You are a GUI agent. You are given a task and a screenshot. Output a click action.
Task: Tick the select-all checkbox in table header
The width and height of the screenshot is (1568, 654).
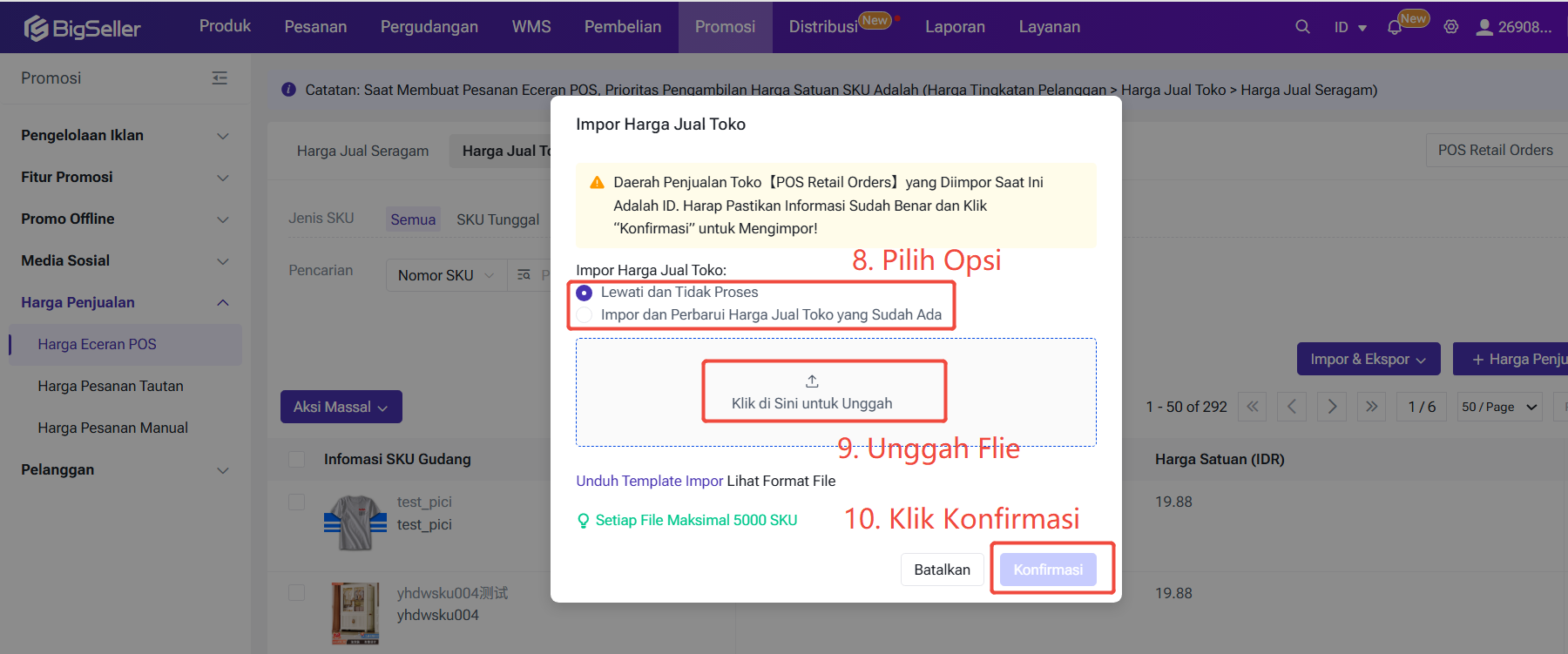(x=297, y=459)
